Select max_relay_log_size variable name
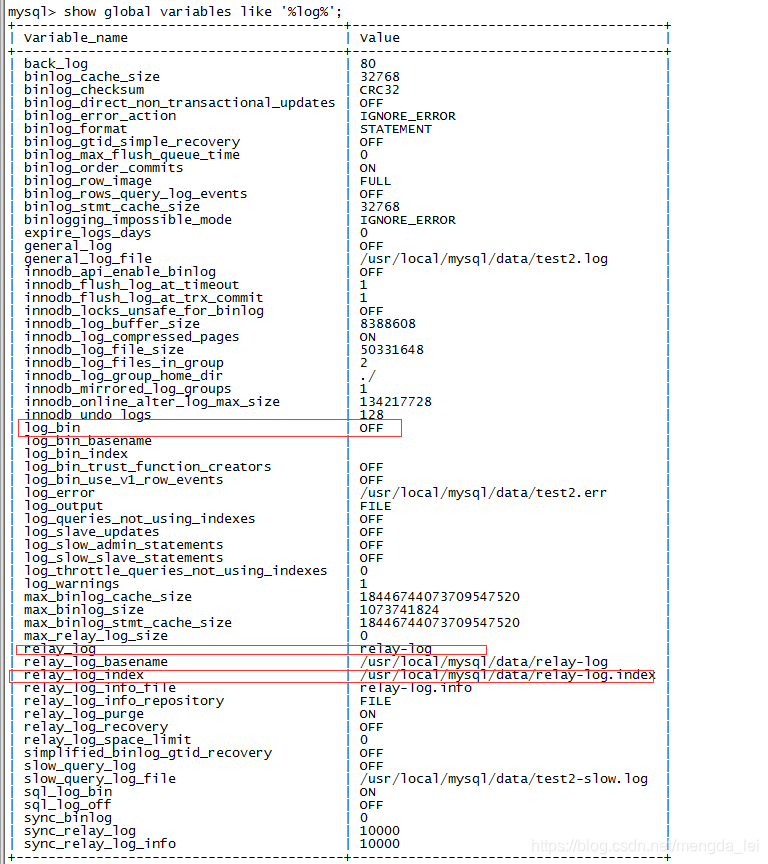 [x=96, y=636]
